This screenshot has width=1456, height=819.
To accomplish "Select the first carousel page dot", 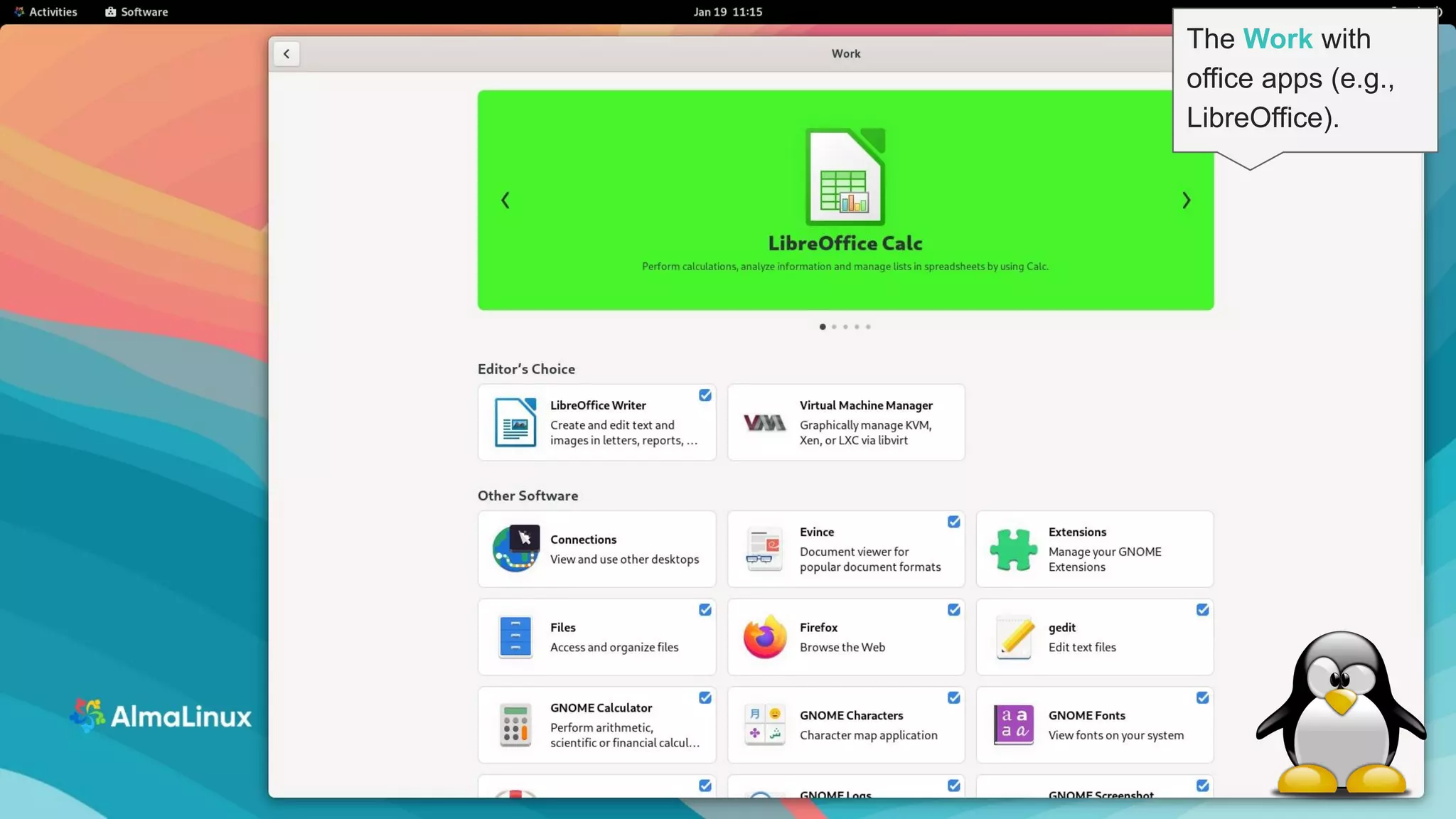I will pos(823,327).
